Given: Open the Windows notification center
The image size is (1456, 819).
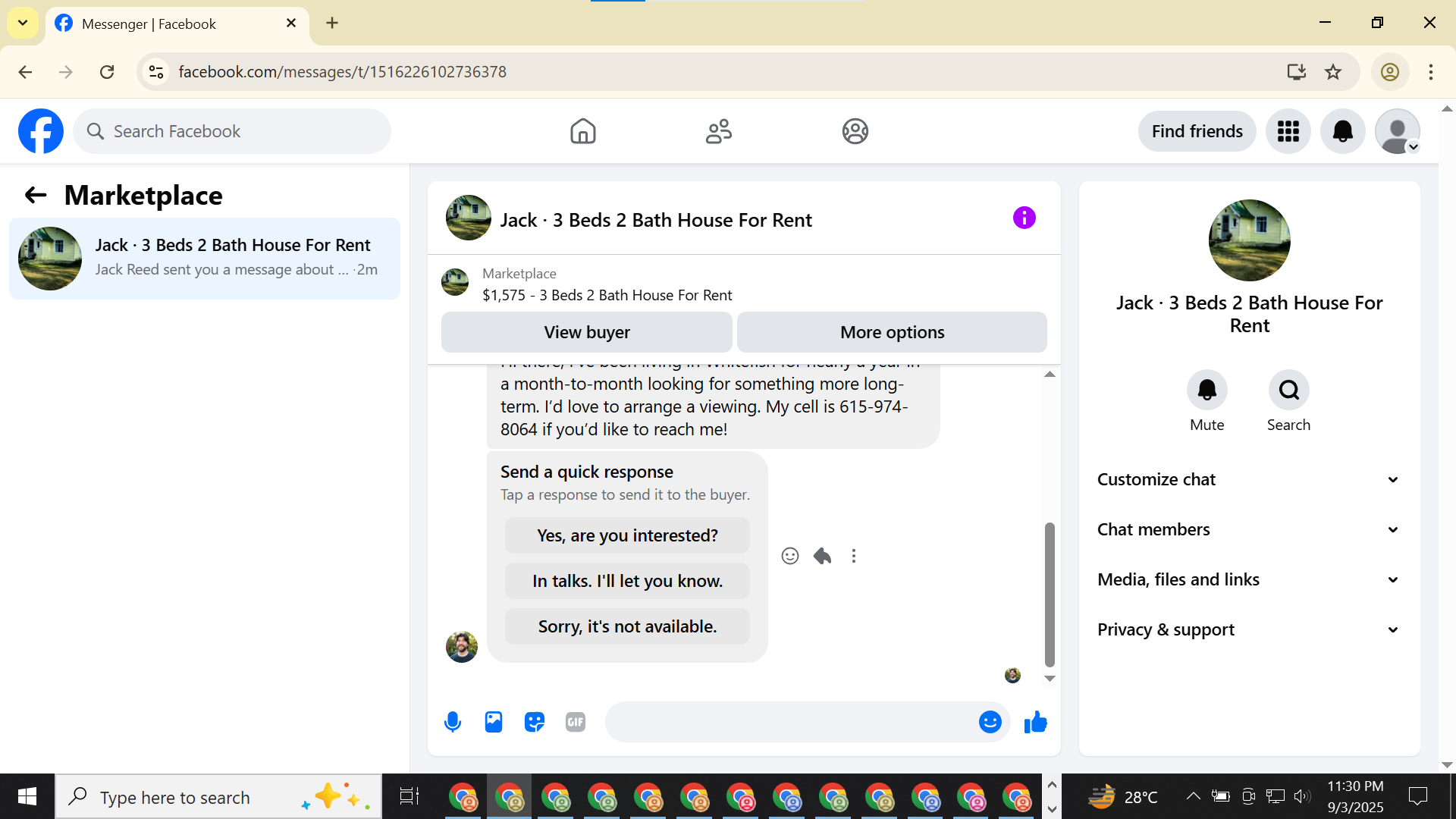Looking at the screenshot, I should [1417, 796].
